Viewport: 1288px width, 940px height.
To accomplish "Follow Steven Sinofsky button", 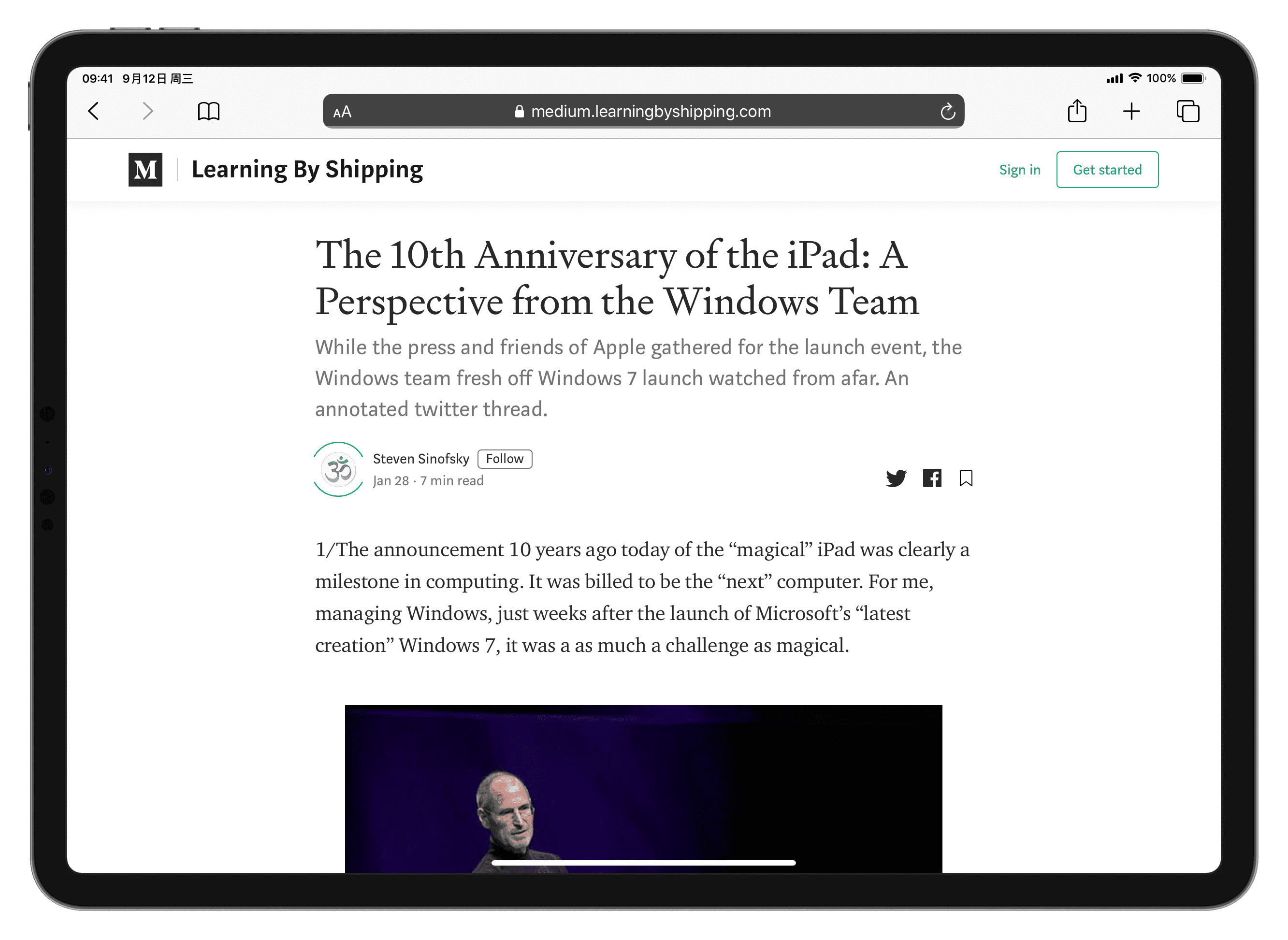I will [x=505, y=459].
